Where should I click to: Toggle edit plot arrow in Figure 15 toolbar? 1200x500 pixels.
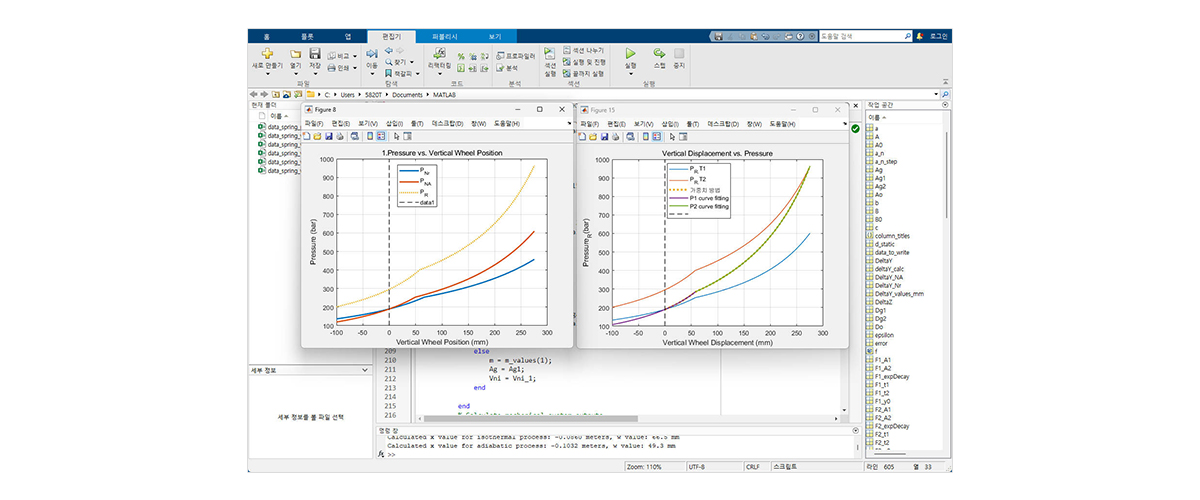[x=672, y=135]
